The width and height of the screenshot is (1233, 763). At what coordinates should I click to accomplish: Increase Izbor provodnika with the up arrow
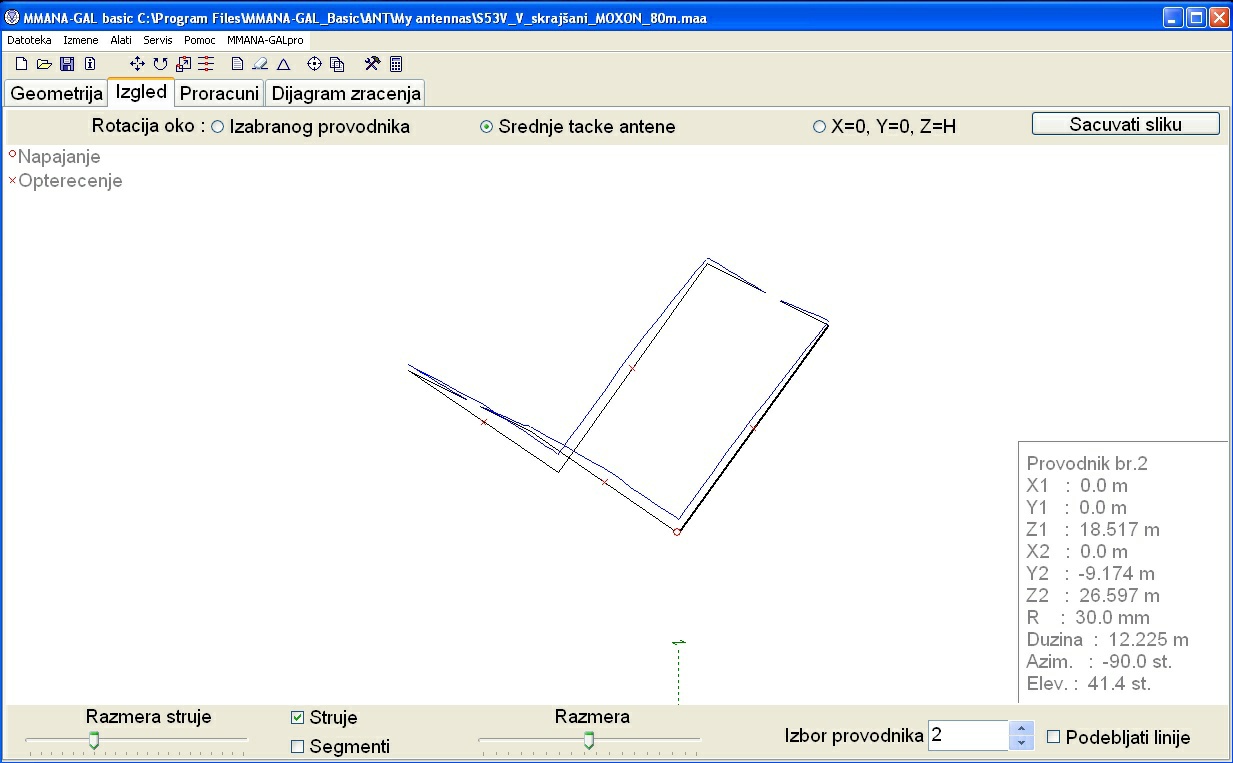tap(1021, 728)
